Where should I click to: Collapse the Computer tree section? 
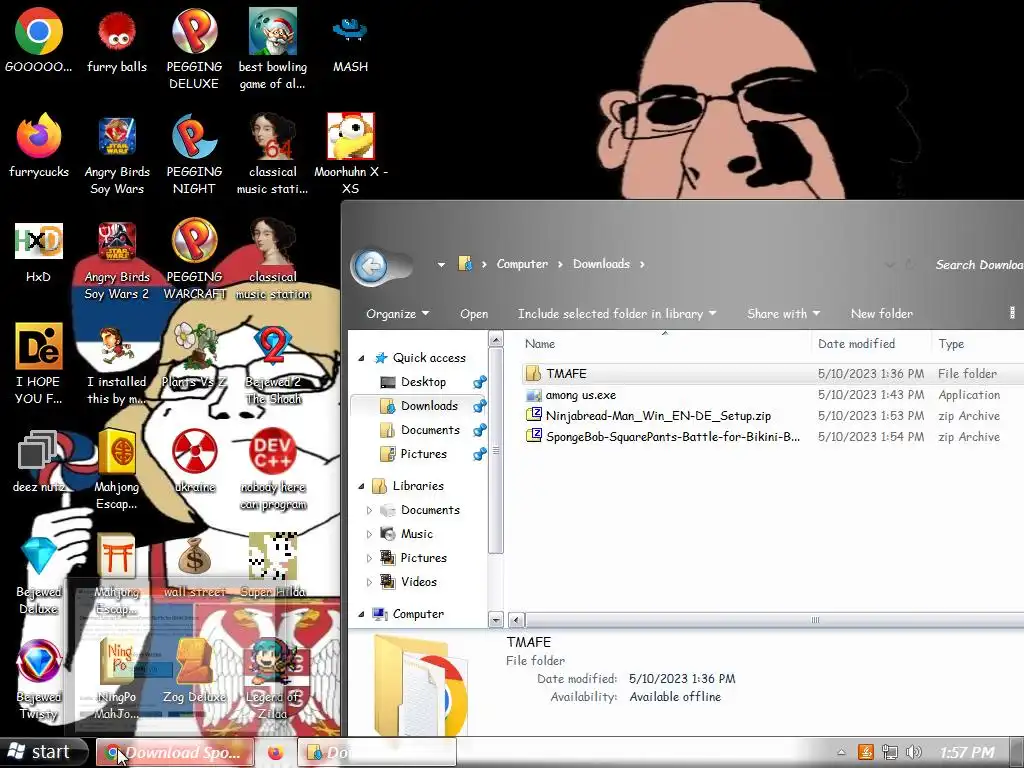click(362, 614)
